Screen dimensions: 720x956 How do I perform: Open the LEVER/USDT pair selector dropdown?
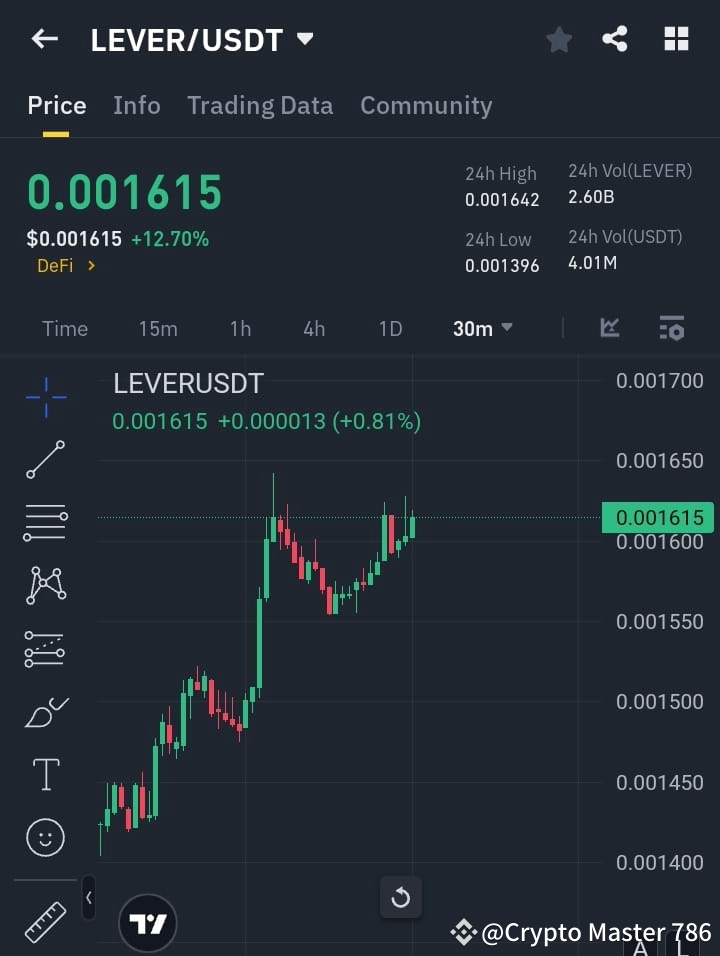pos(202,40)
